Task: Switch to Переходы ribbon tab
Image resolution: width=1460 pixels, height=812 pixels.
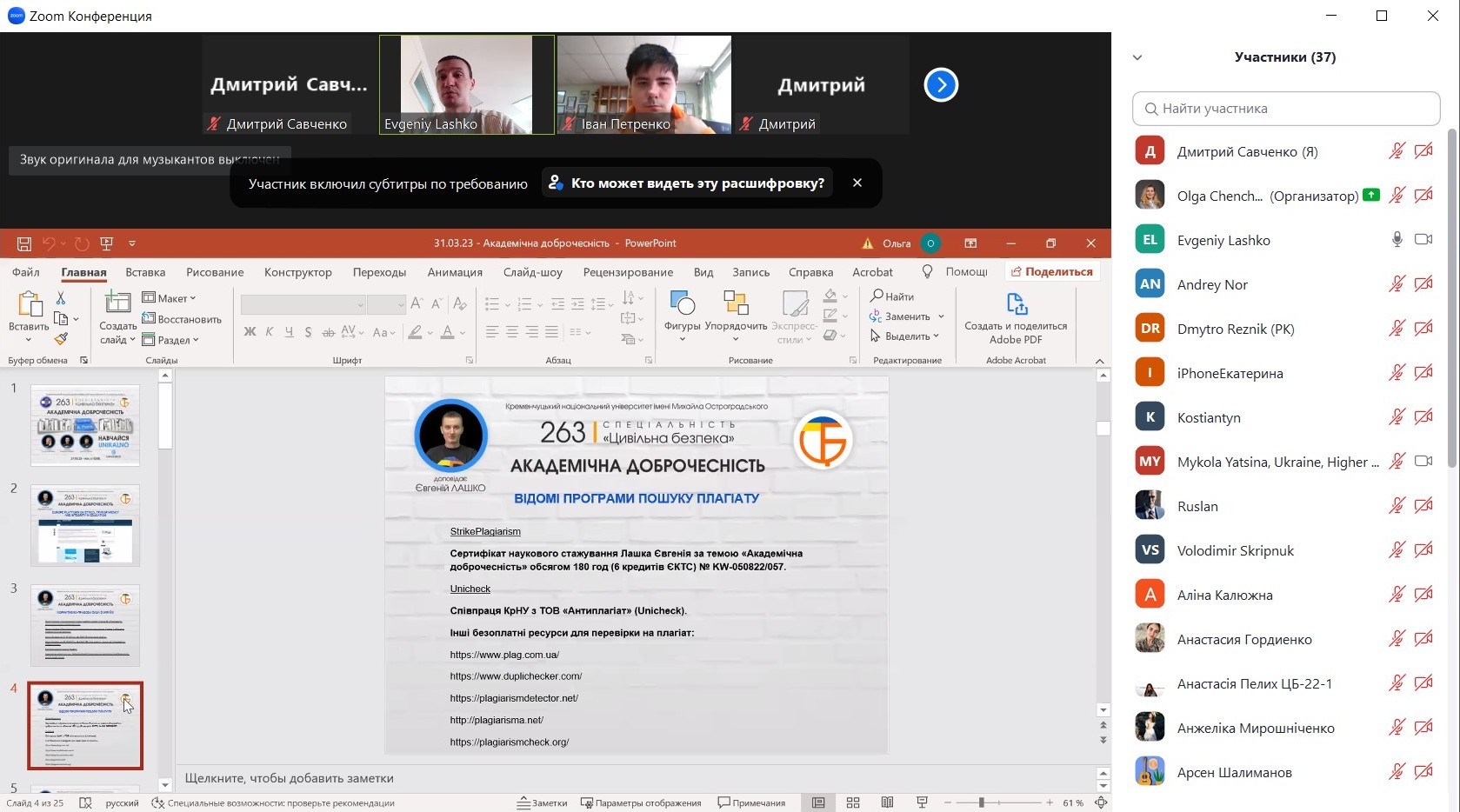Action: click(x=380, y=272)
